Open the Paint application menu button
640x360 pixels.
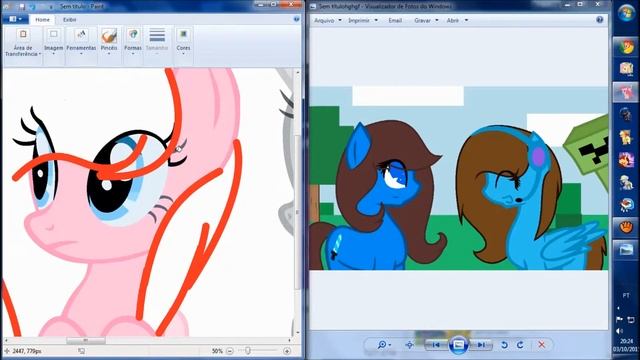(15, 19)
